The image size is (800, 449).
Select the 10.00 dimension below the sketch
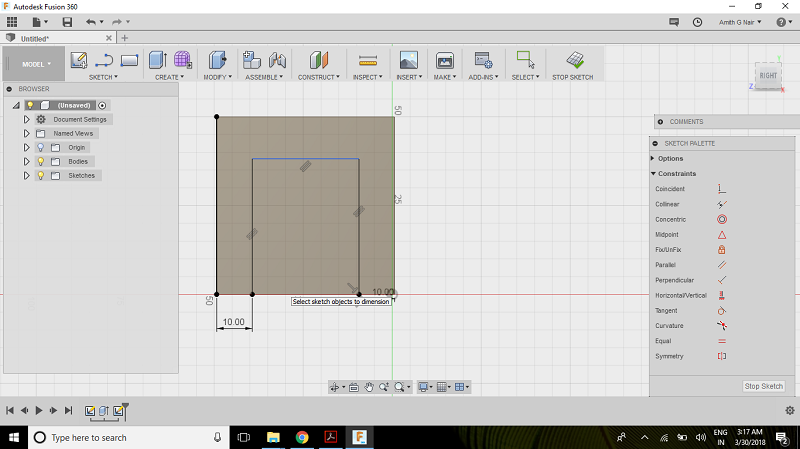pos(234,322)
